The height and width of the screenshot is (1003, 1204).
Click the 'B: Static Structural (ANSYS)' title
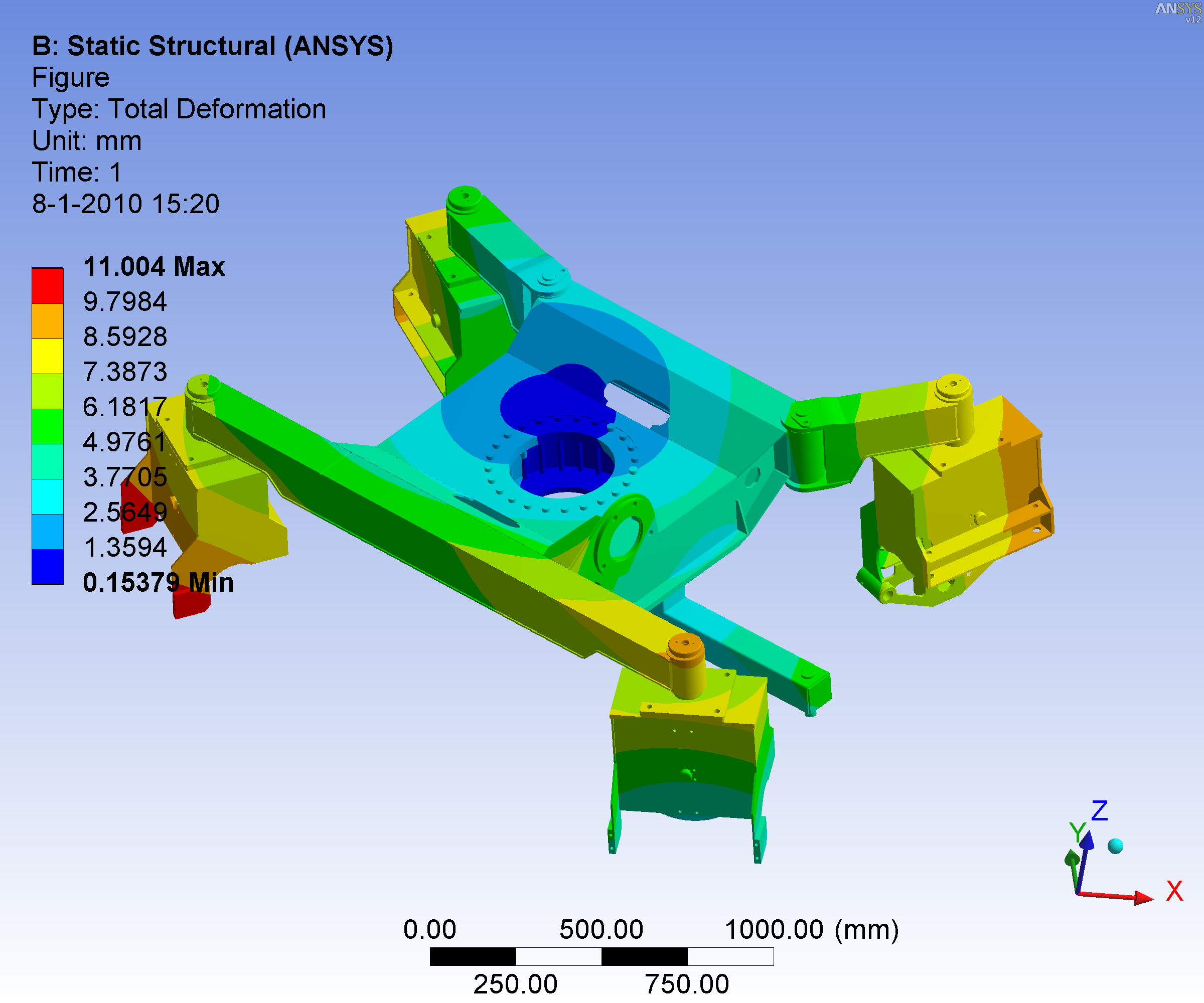212,46
